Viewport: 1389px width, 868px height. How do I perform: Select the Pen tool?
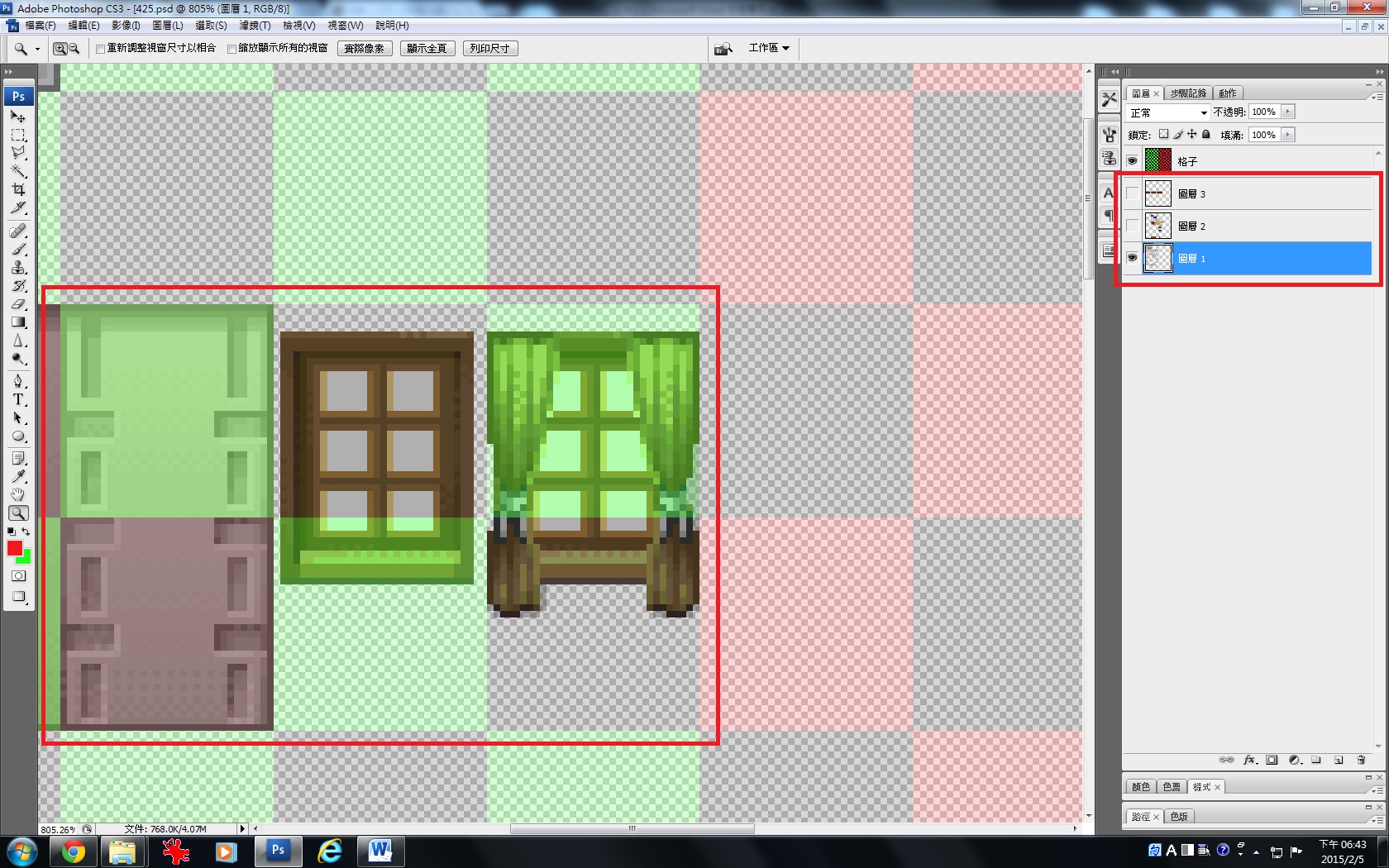point(18,381)
